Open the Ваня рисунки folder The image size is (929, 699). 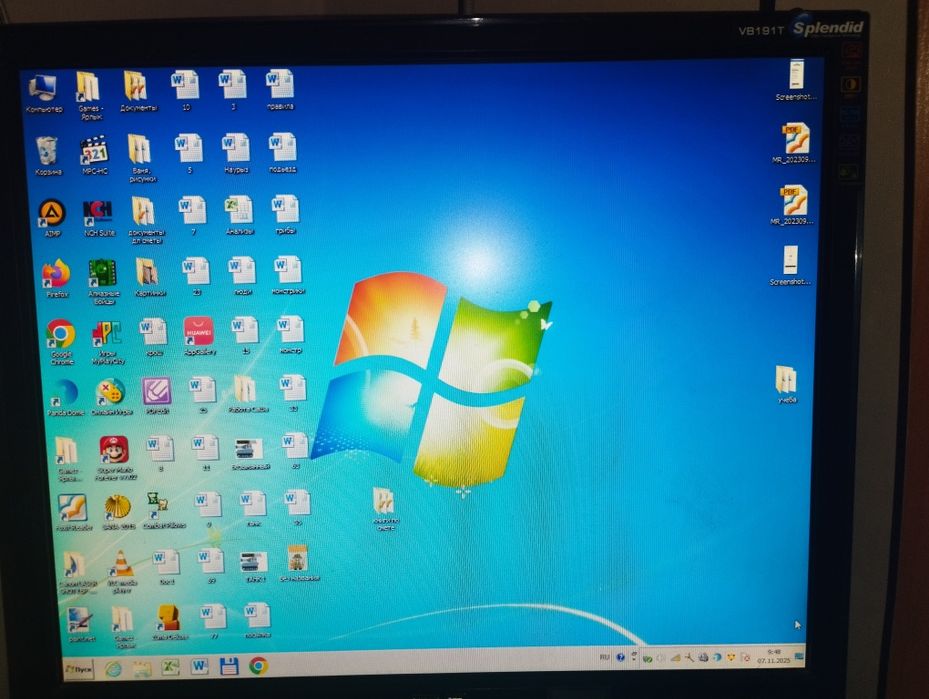[141, 159]
